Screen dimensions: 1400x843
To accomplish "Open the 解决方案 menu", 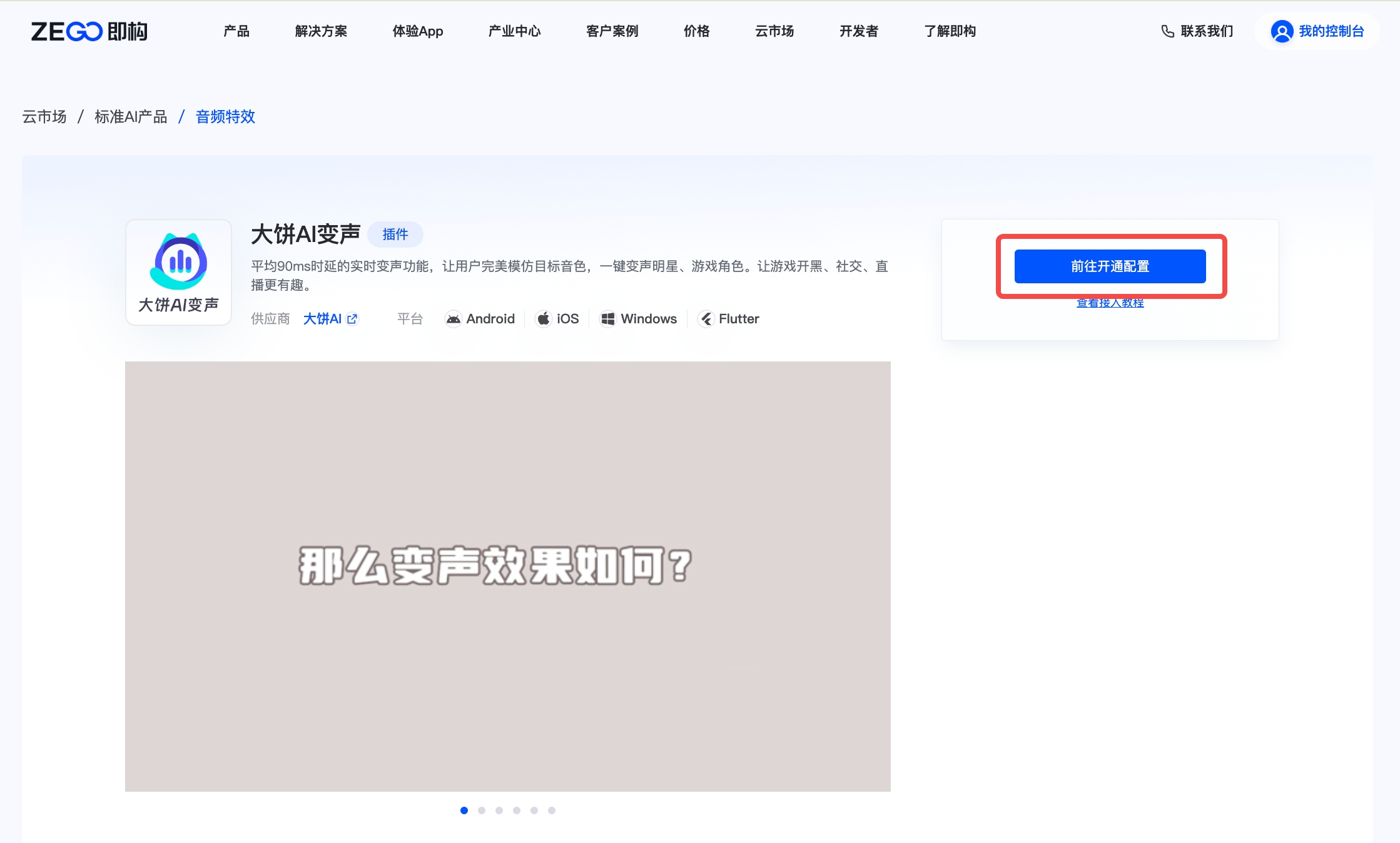I will click(321, 31).
